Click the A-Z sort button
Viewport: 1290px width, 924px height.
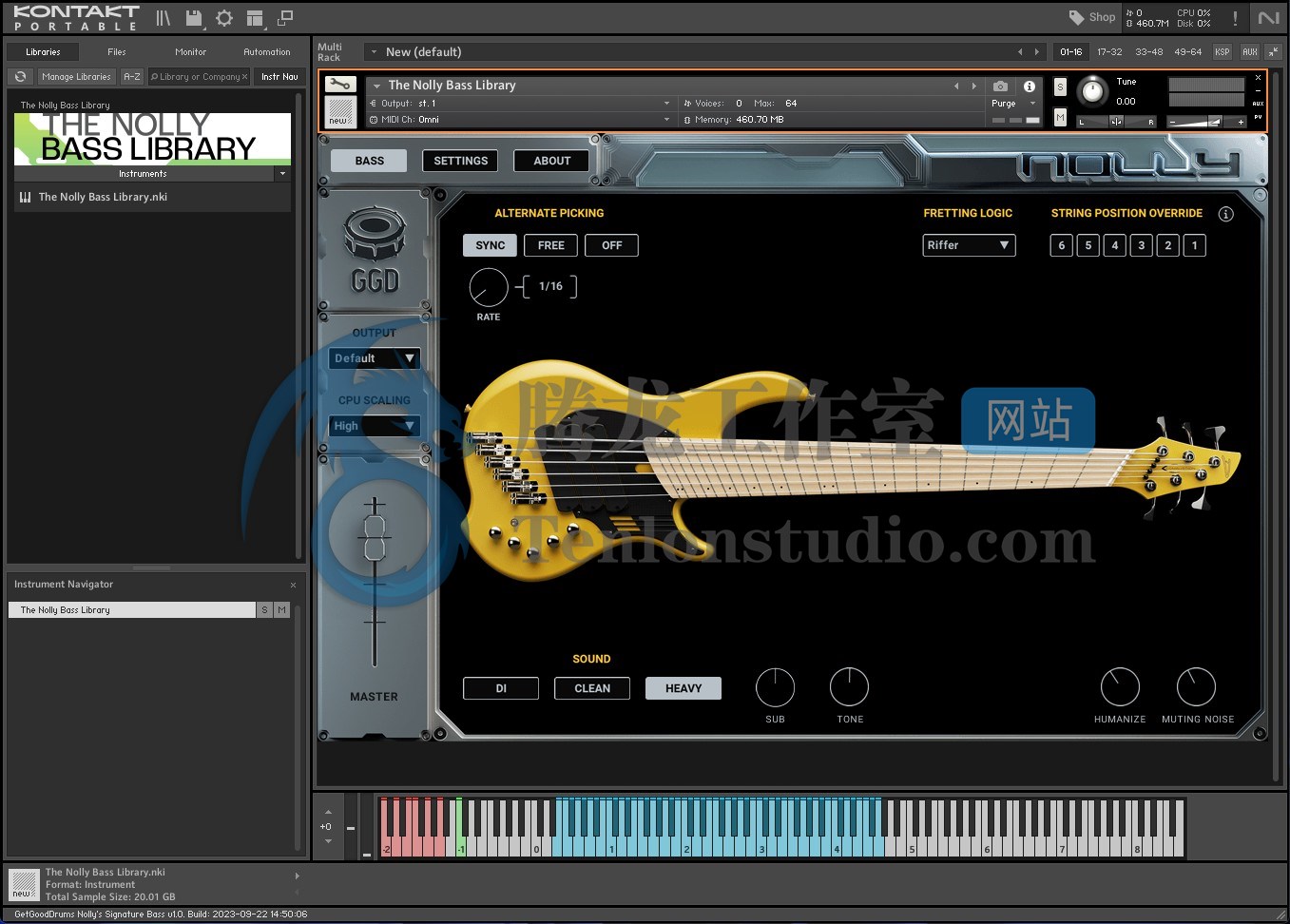[x=132, y=77]
